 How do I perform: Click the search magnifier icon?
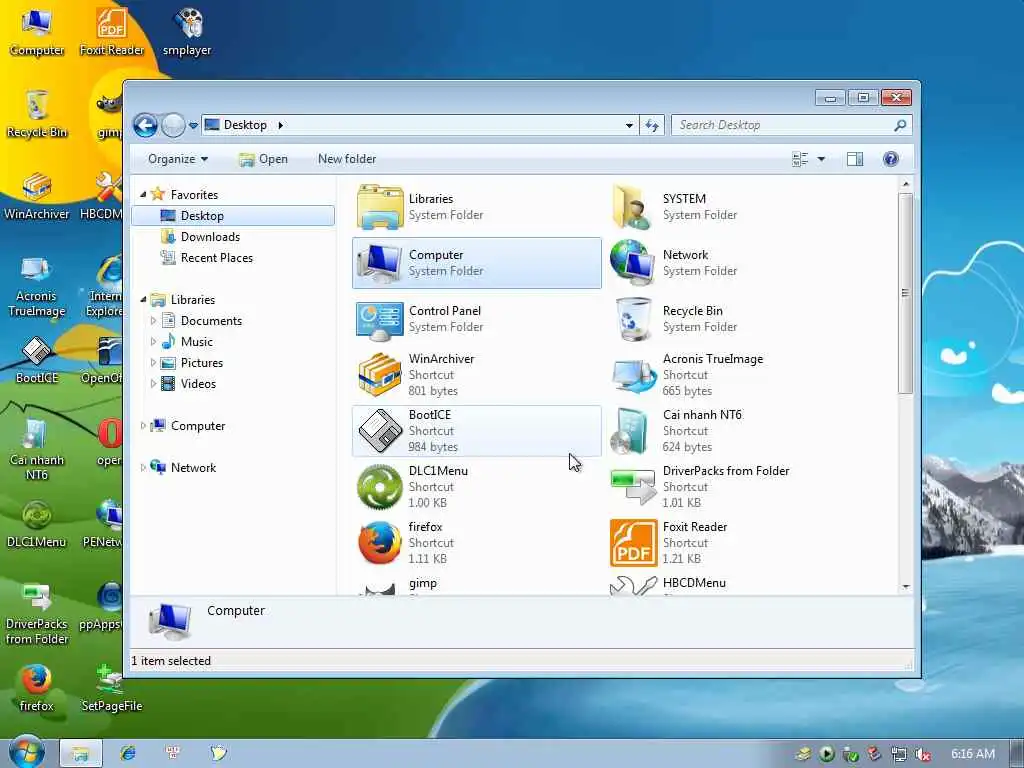pyautogui.click(x=900, y=125)
